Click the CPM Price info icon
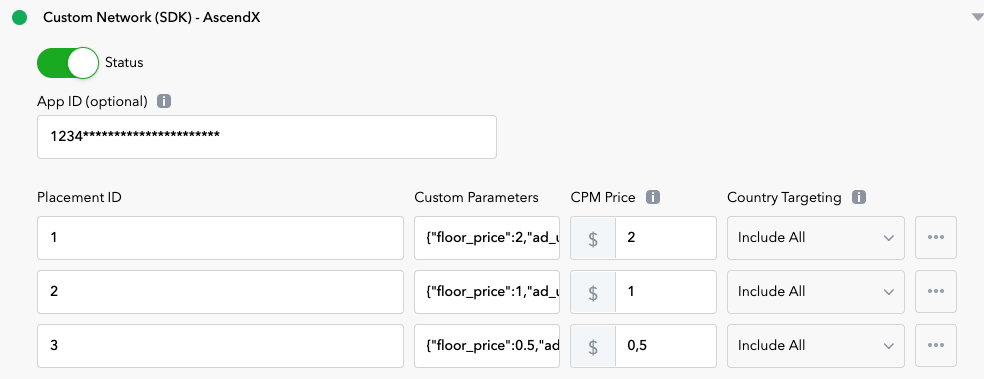The image size is (984, 379). 653,197
